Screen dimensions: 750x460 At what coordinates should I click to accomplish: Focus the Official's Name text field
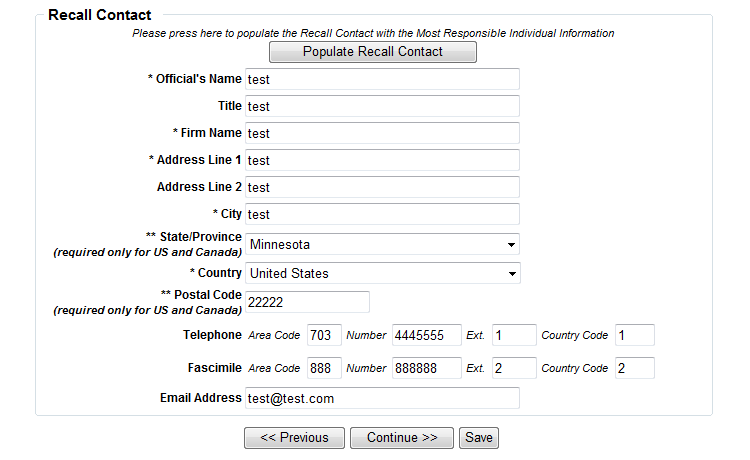pos(382,79)
